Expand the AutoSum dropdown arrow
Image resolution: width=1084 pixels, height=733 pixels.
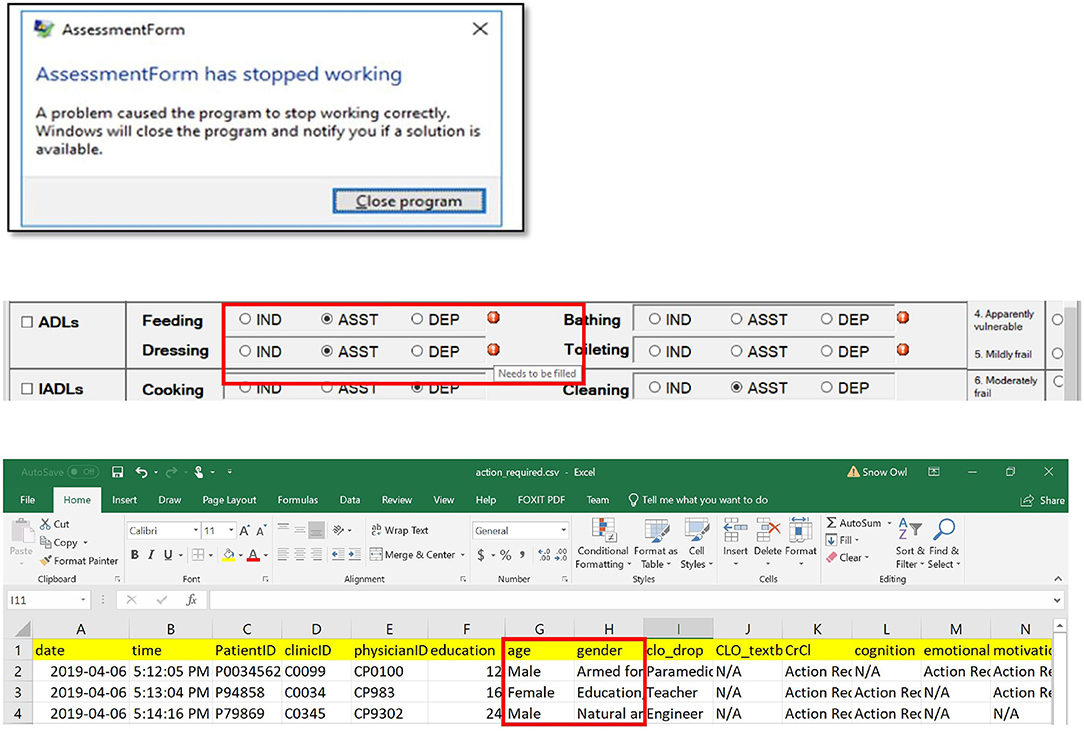(889, 523)
